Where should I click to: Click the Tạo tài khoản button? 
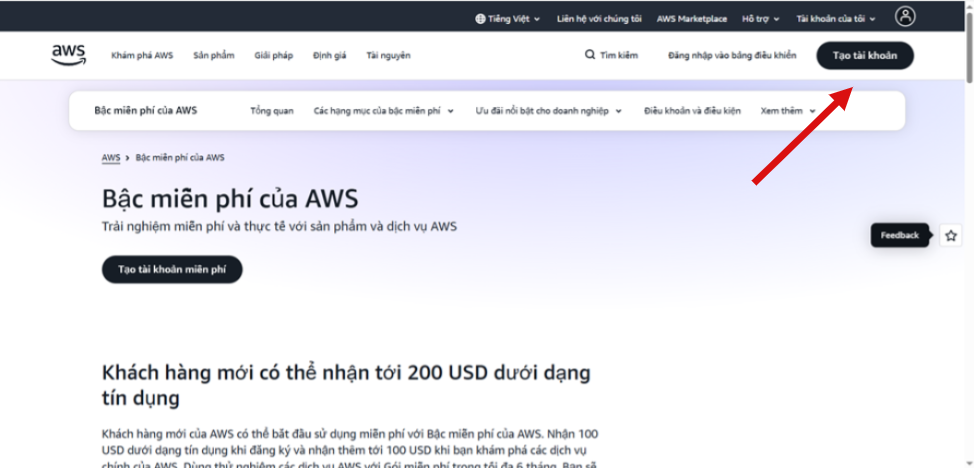pyautogui.click(x=865, y=55)
